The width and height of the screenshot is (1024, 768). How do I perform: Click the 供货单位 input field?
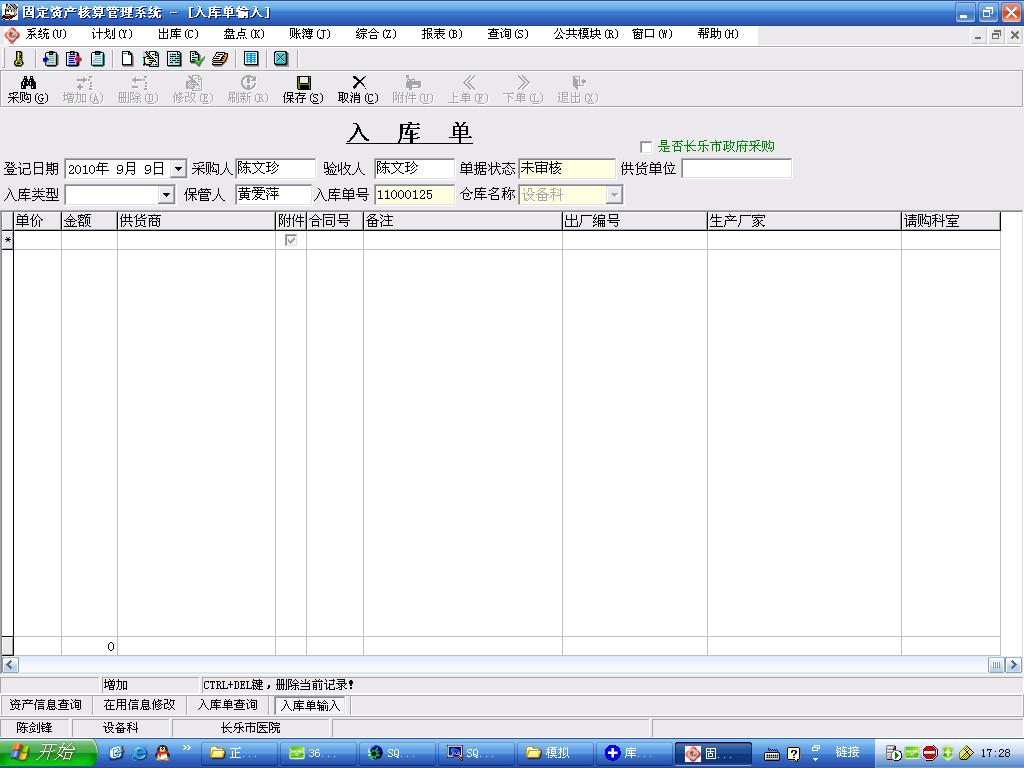tap(736, 169)
